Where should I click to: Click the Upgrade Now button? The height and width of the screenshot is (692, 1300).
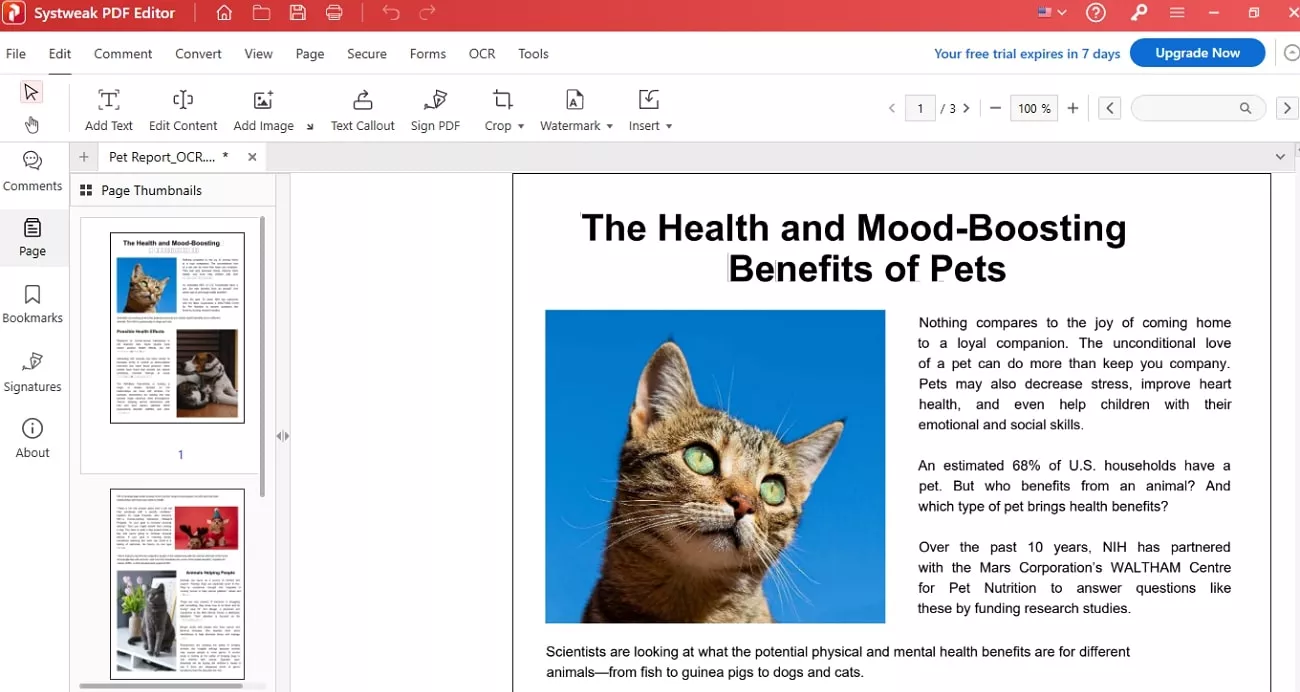1197,53
